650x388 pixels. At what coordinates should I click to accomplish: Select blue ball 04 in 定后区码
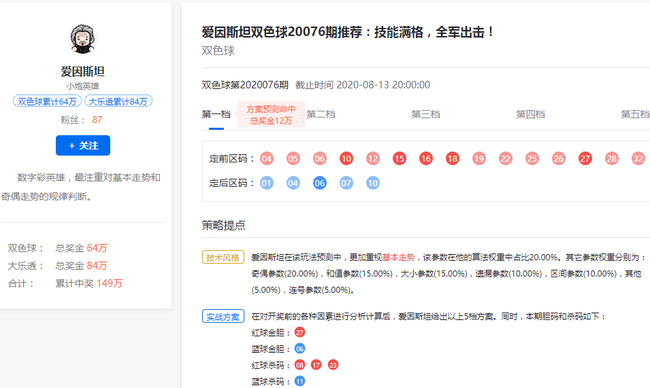(x=293, y=183)
